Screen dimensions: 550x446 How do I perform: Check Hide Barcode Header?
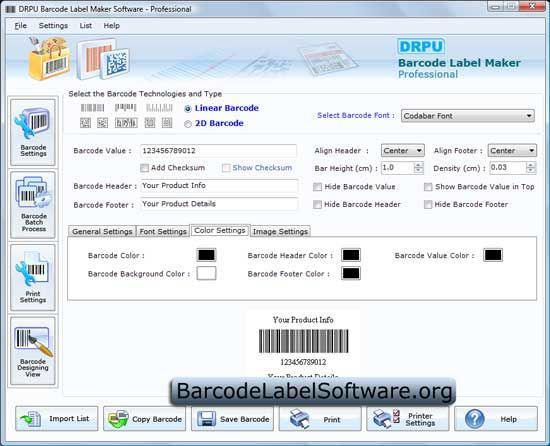[x=317, y=204]
